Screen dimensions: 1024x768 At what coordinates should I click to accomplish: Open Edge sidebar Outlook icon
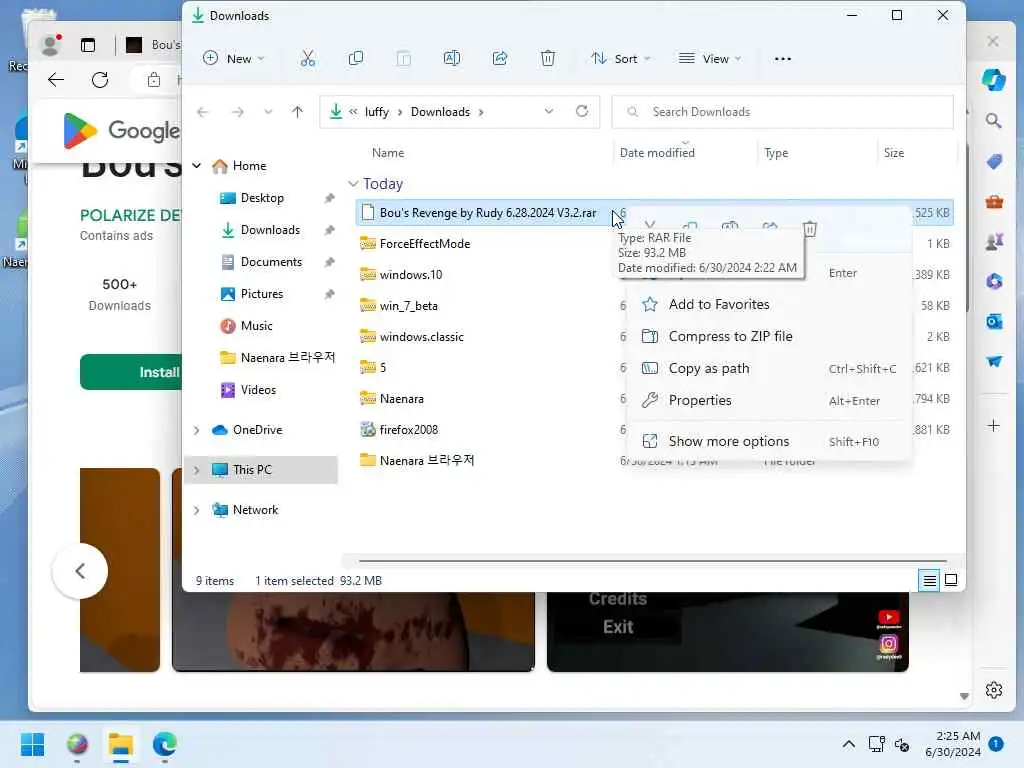coord(993,321)
